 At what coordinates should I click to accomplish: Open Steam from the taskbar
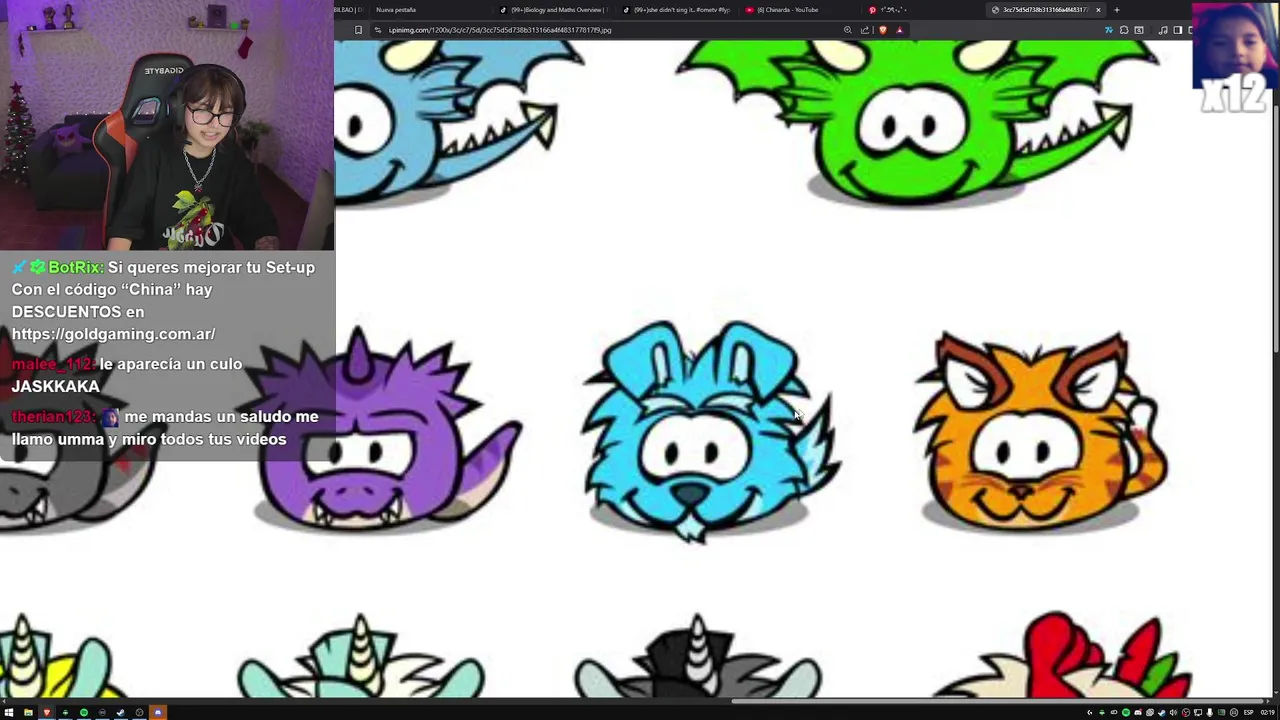click(121, 712)
